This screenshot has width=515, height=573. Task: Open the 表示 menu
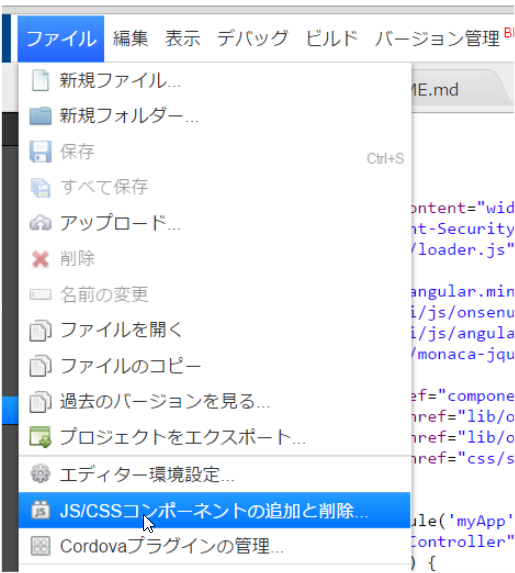[x=183, y=39]
